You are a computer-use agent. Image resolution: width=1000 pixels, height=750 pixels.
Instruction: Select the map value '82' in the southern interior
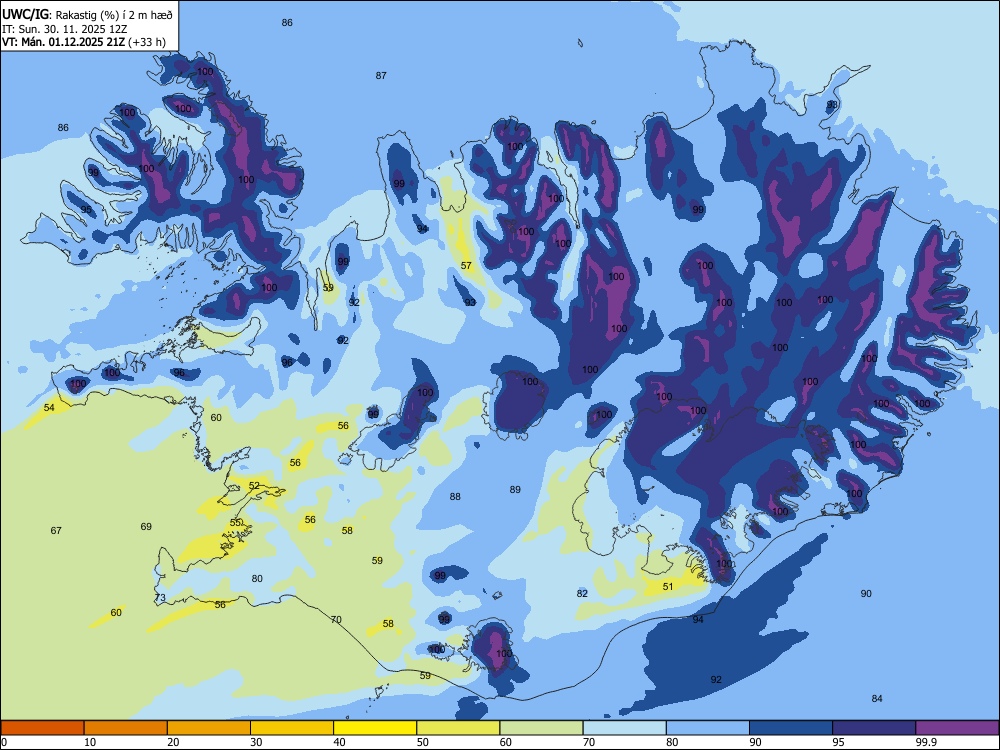(x=582, y=593)
